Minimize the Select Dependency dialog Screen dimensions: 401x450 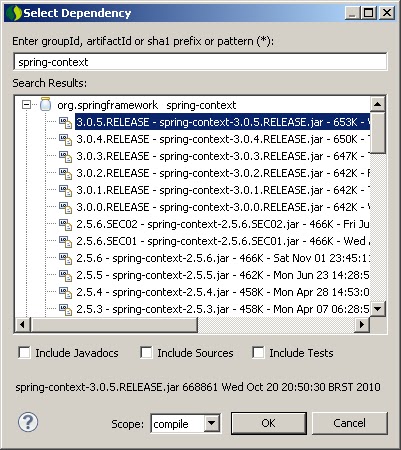tap(353, 13)
